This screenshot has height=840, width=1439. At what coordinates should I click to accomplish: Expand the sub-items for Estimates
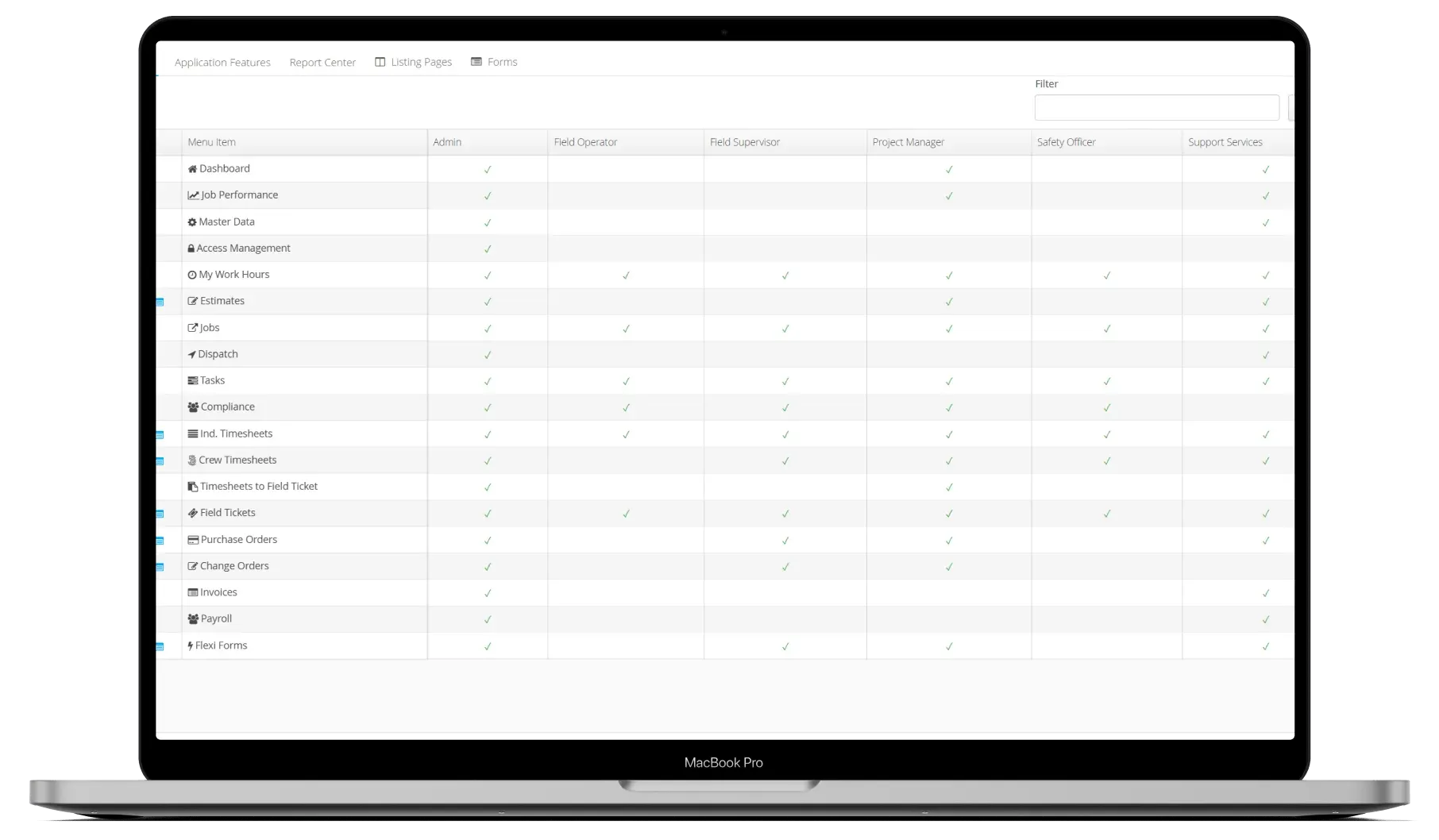click(x=161, y=302)
